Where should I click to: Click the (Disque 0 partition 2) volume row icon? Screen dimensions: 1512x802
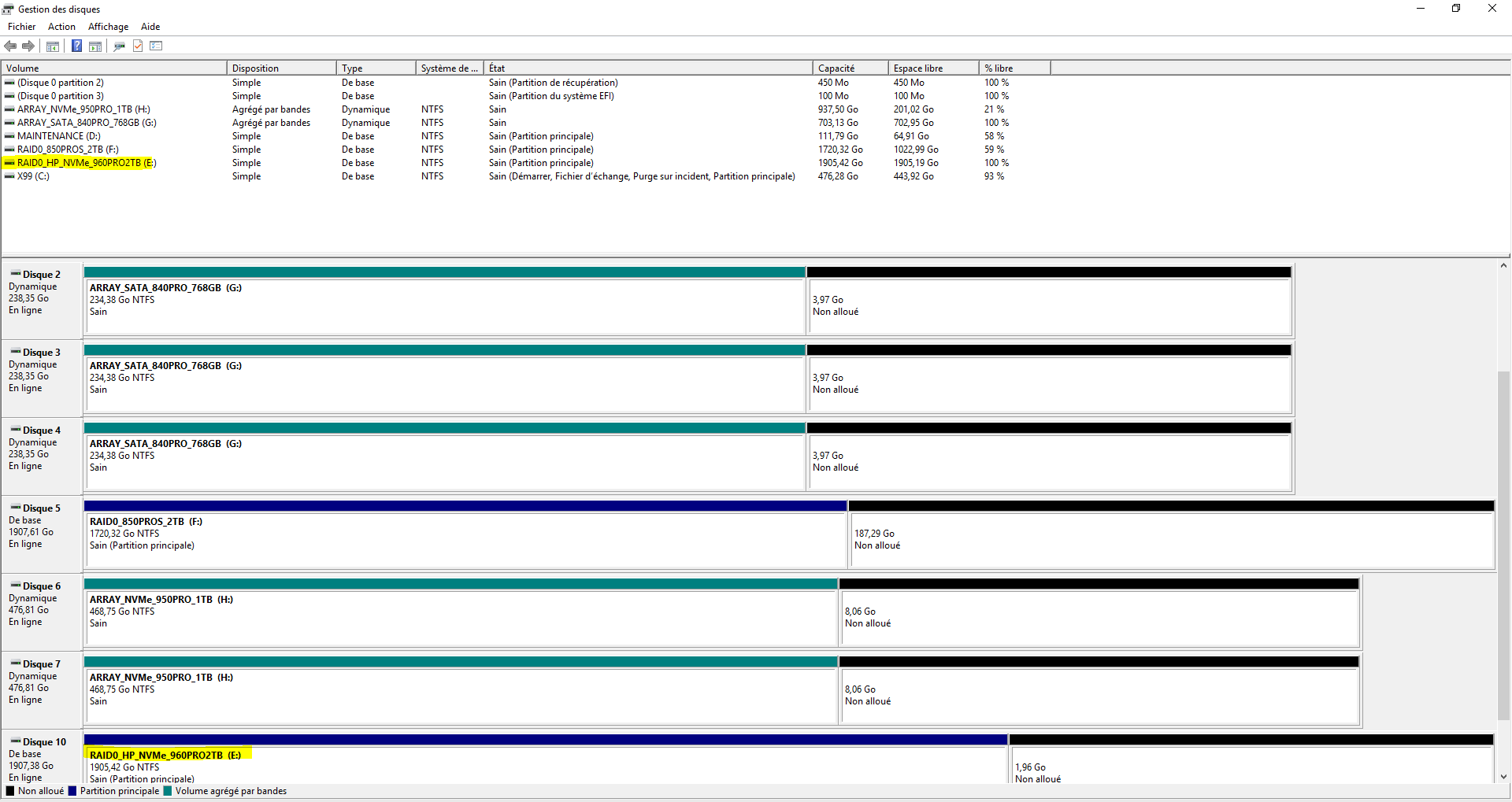pos(9,83)
